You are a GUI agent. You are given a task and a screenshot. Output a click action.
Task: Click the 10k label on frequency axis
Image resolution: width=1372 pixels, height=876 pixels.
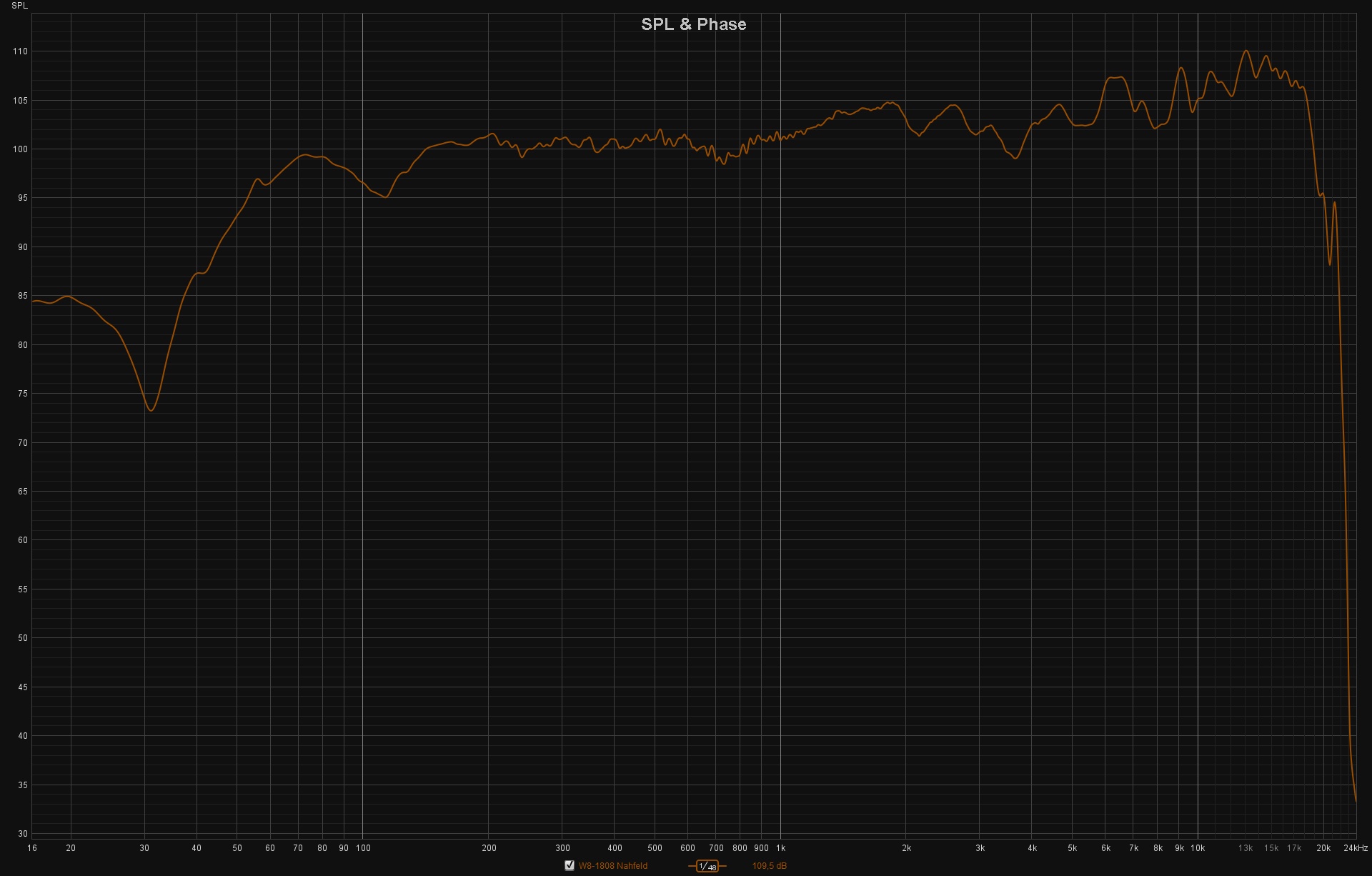(1198, 848)
